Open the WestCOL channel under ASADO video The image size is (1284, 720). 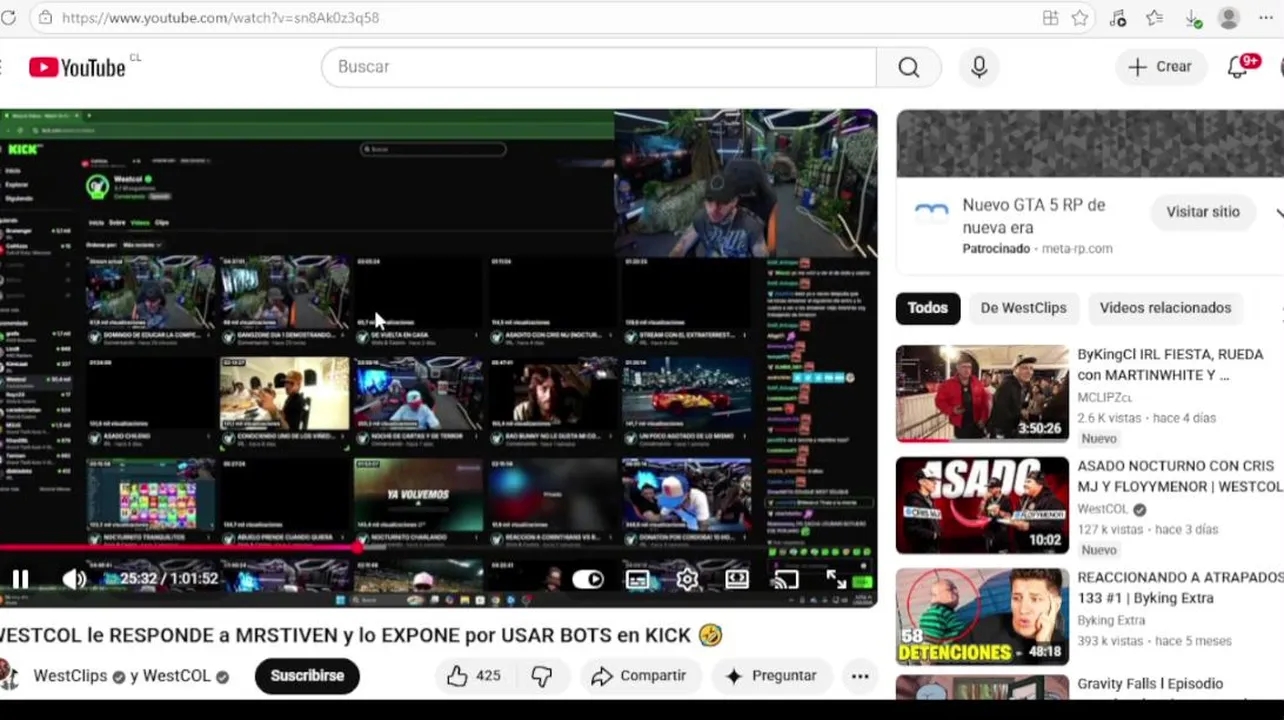tap(1103, 509)
